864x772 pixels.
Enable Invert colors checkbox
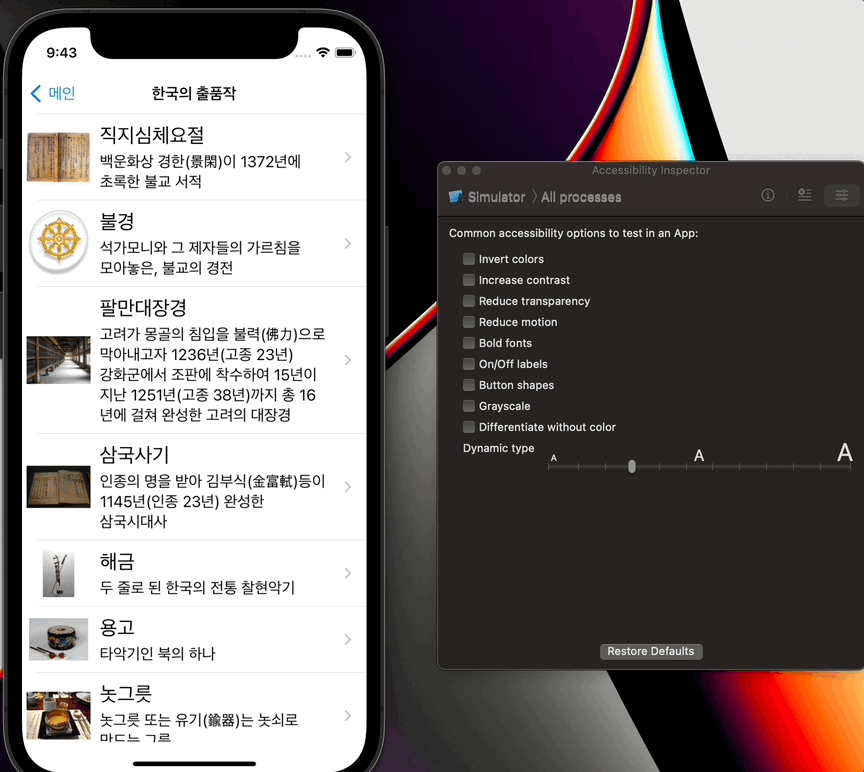pyautogui.click(x=469, y=259)
